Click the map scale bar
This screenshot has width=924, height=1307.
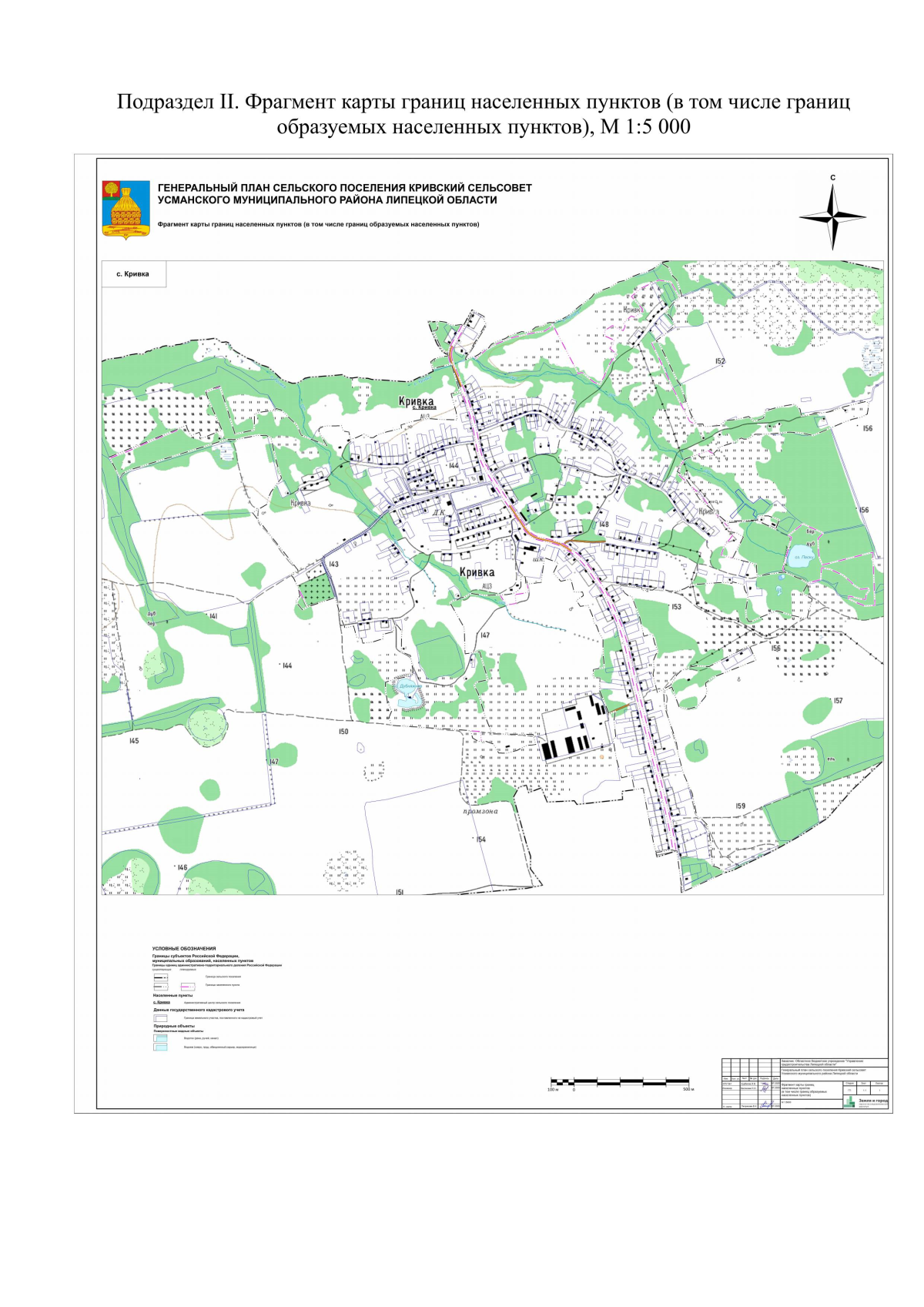tap(620, 1082)
